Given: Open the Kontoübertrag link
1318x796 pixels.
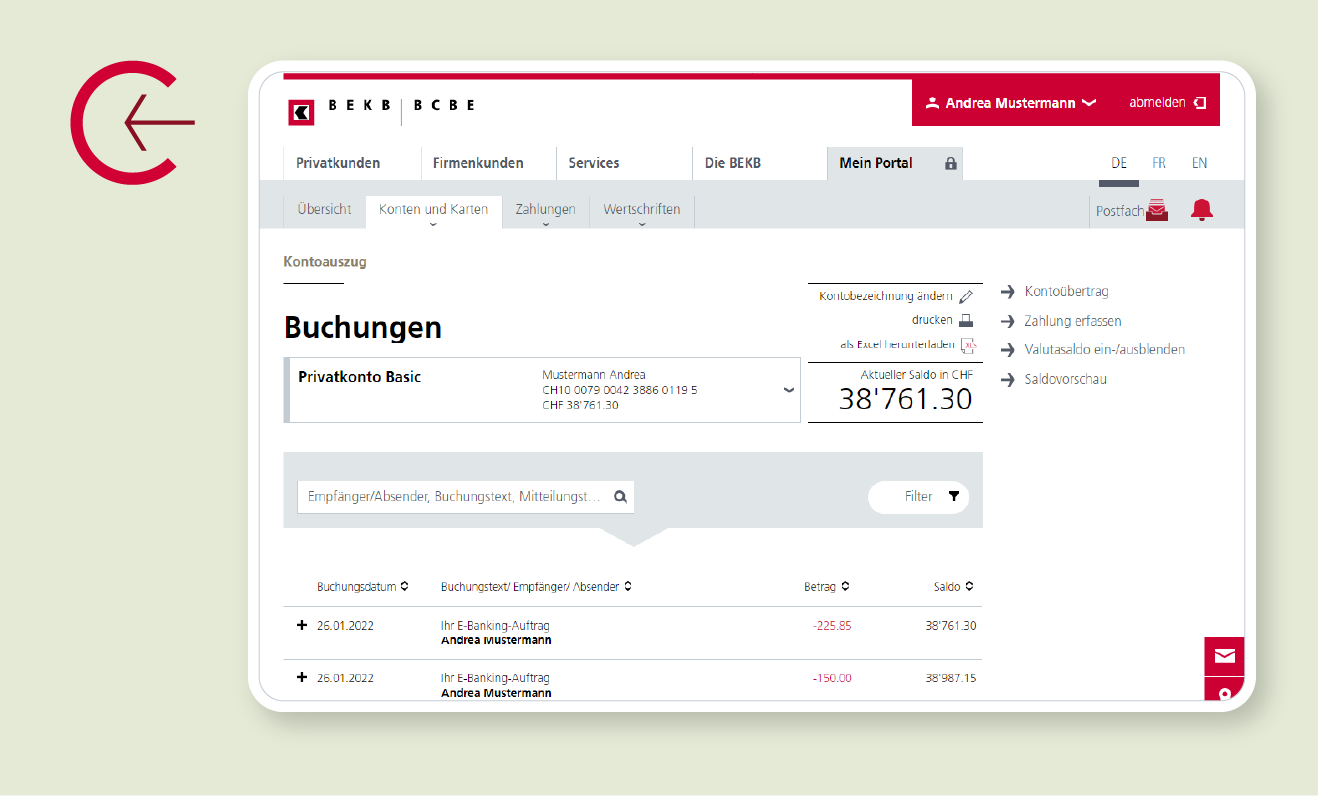Looking at the screenshot, I should coord(1066,292).
